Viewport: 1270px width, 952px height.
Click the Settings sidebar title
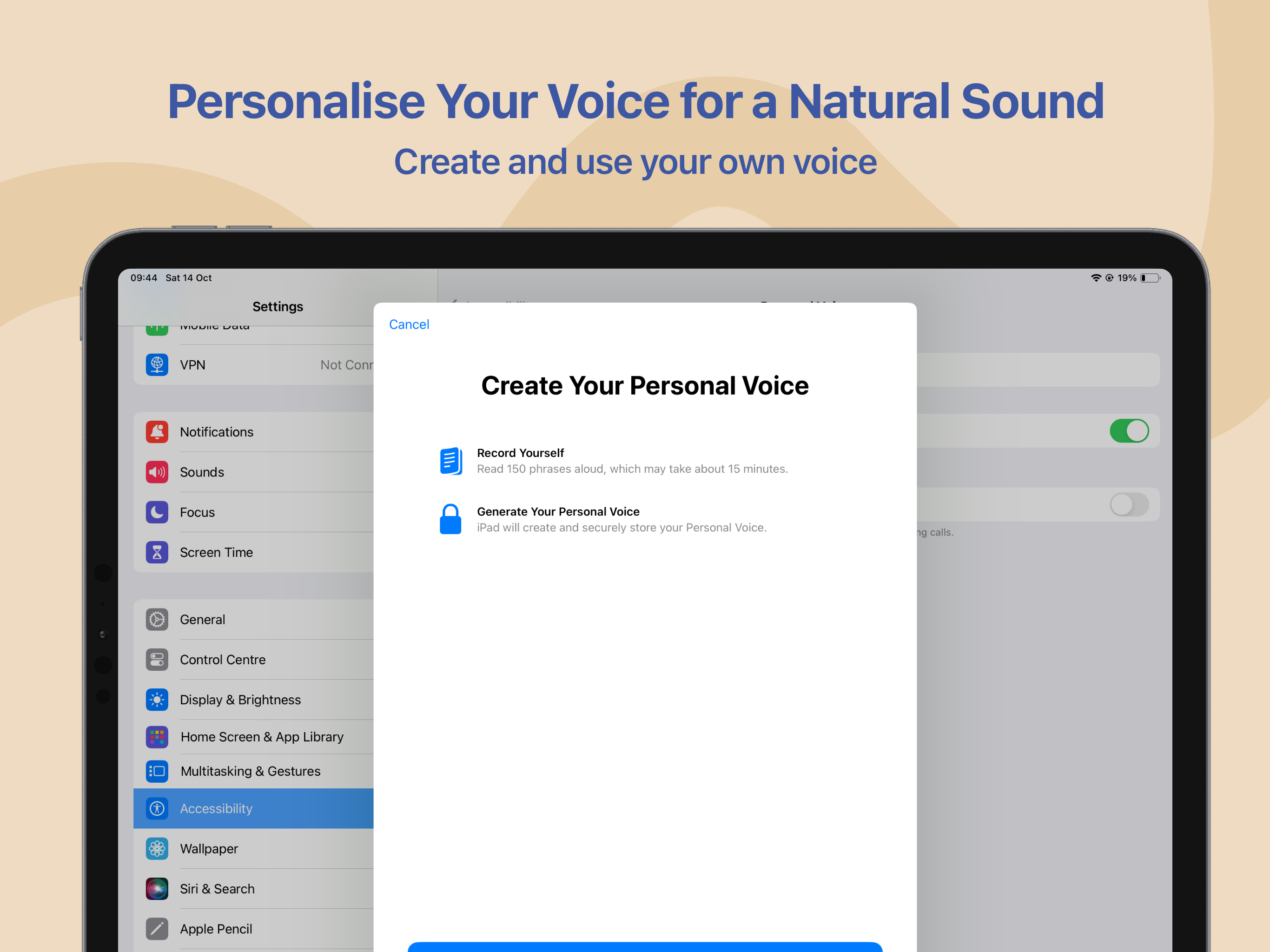pyautogui.click(x=278, y=307)
